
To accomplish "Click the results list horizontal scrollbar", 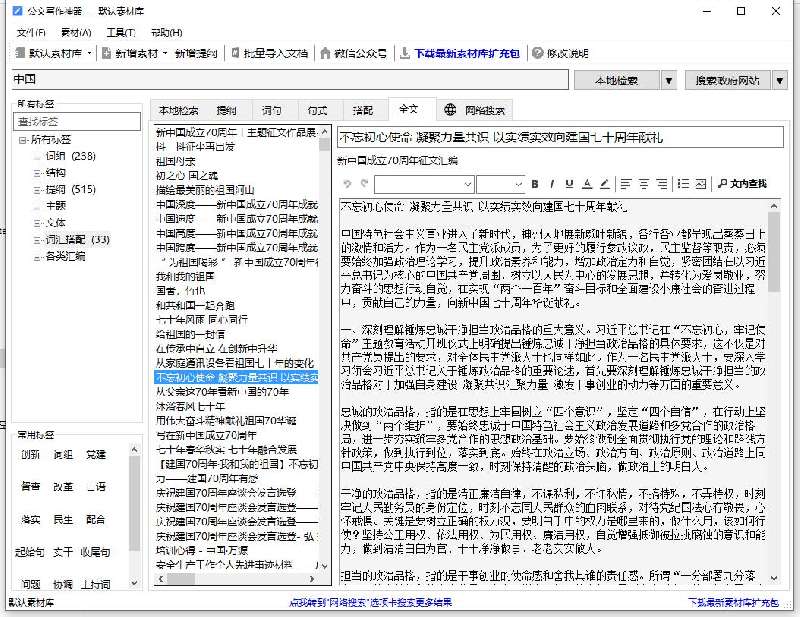I will point(237,579).
